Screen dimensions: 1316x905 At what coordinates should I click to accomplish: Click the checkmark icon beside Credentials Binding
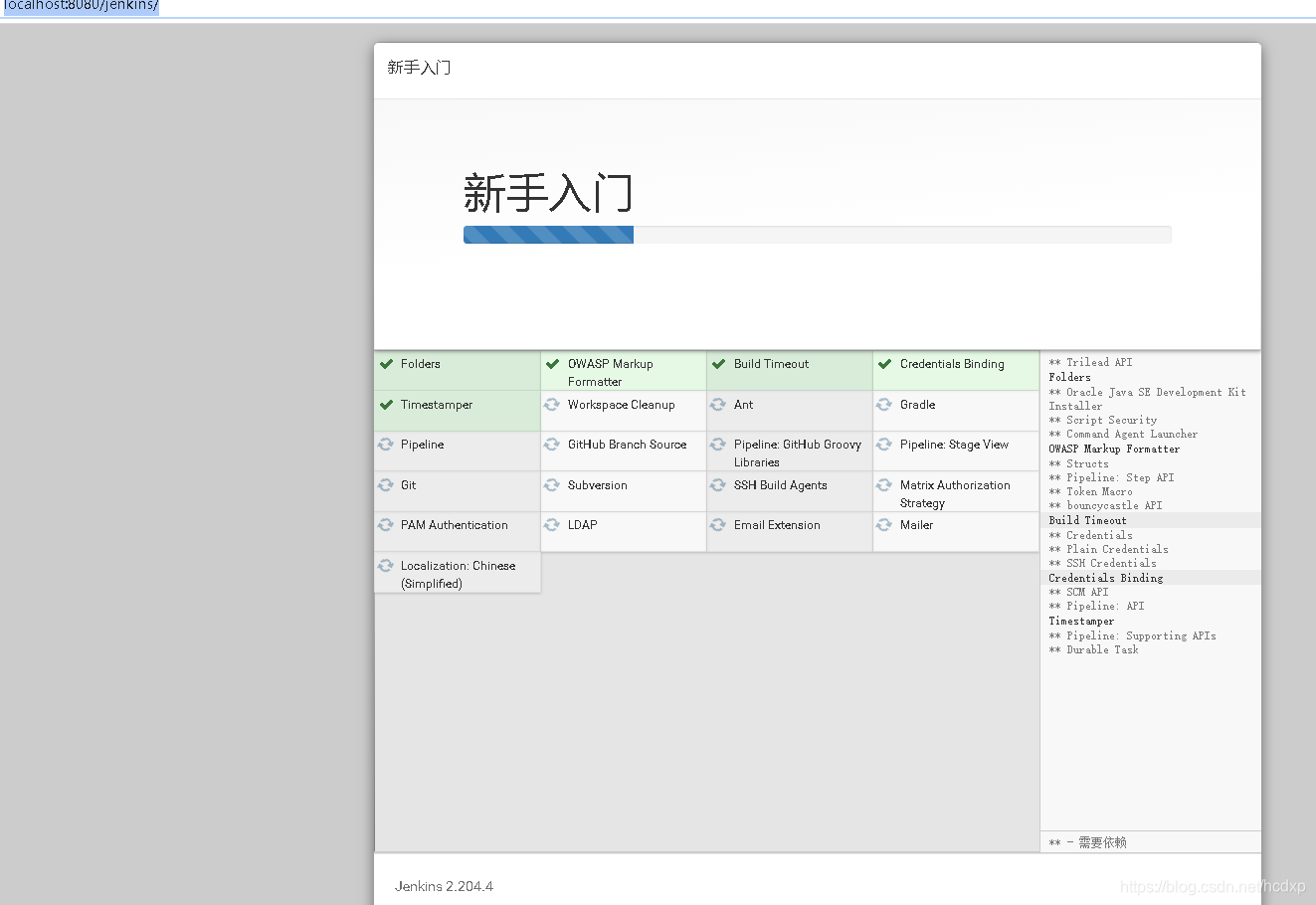pyautogui.click(x=884, y=364)
